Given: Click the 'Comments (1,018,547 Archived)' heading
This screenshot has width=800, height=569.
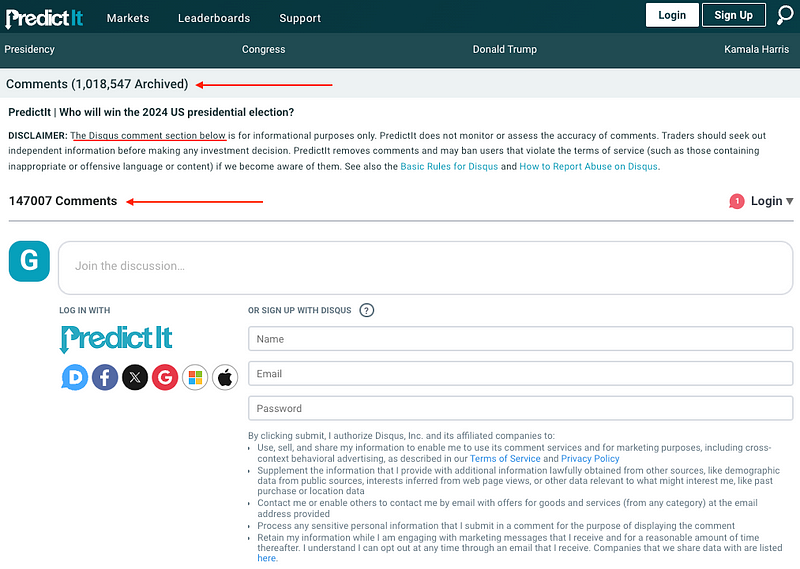Looking at the screenshot, I should click(x=97, y=84).
